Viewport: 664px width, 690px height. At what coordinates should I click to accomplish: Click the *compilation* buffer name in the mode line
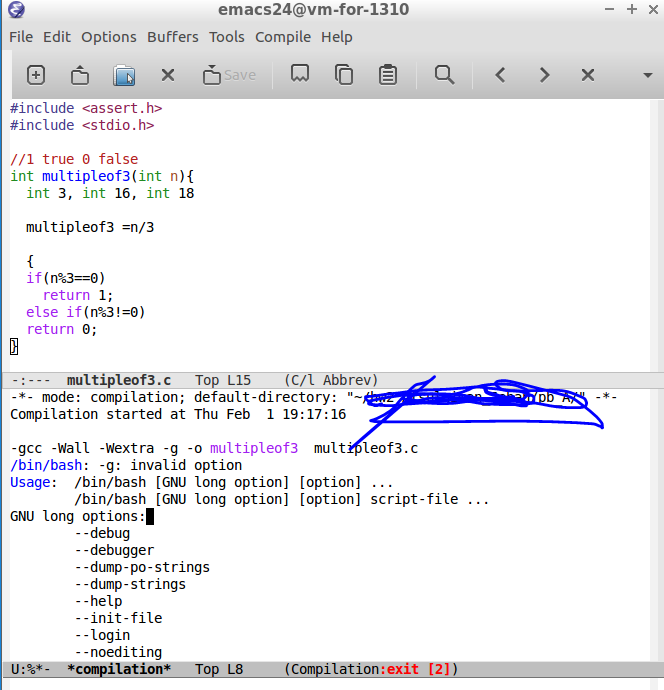click(x=119, y=669)
